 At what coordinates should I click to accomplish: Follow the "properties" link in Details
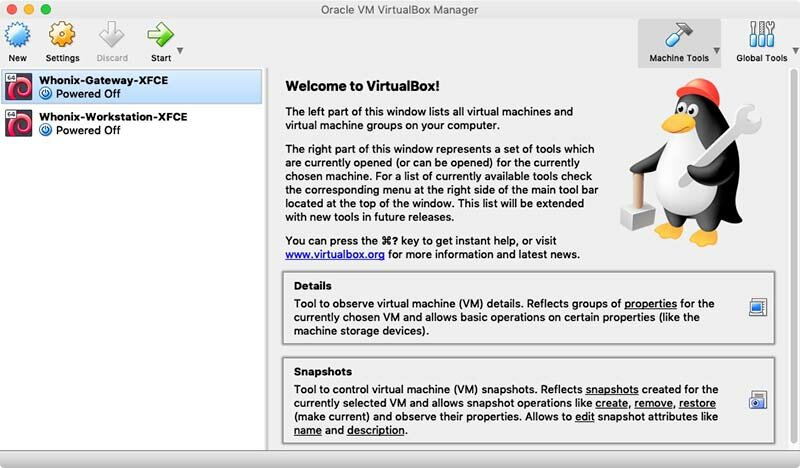(651, 303)
